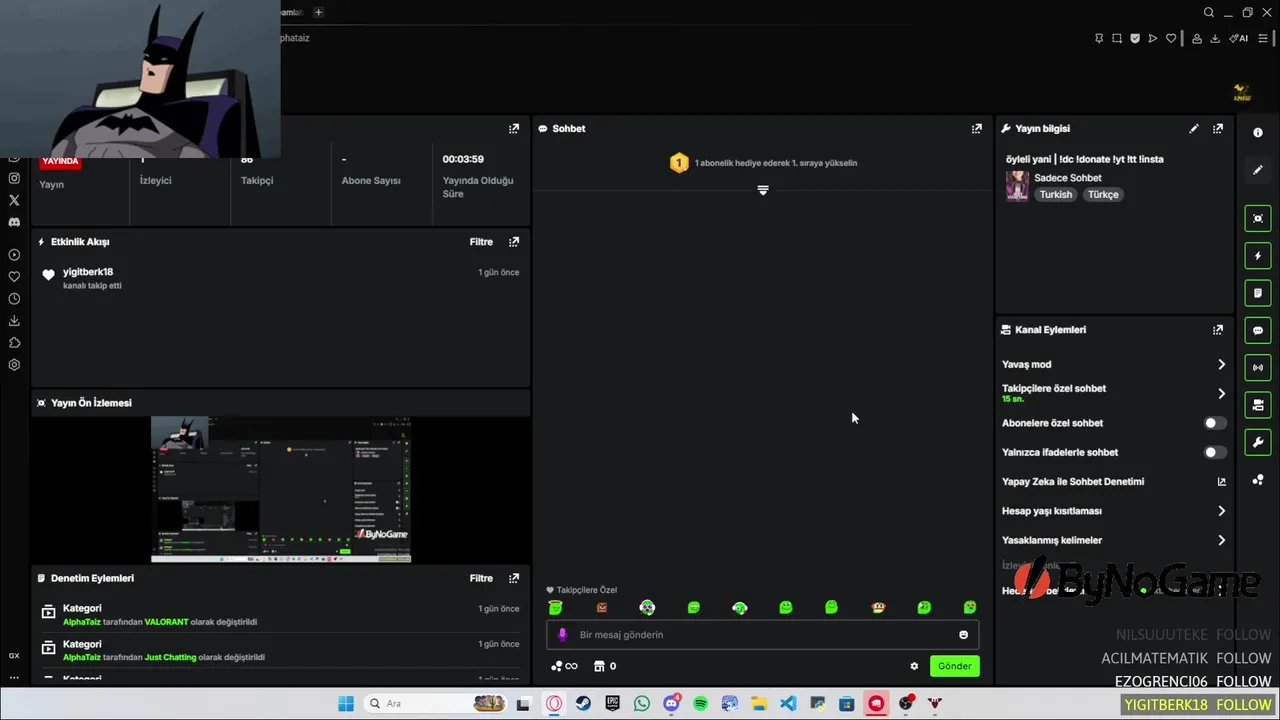Open Yapay Zeka ile Sohbet Denetimi link

pos(1221,482)
